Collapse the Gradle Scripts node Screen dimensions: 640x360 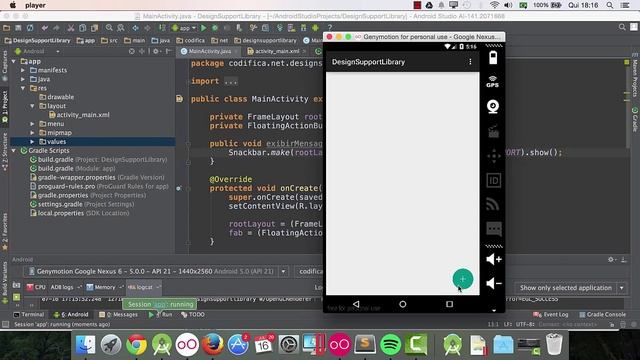pos(14,151)
